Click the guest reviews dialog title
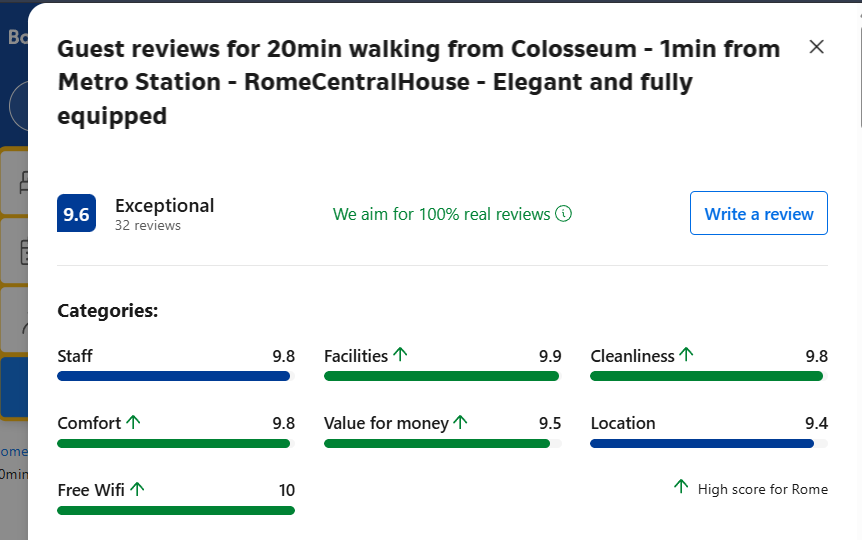The height and width of the screenshot is (540, 862). (419, 82)
